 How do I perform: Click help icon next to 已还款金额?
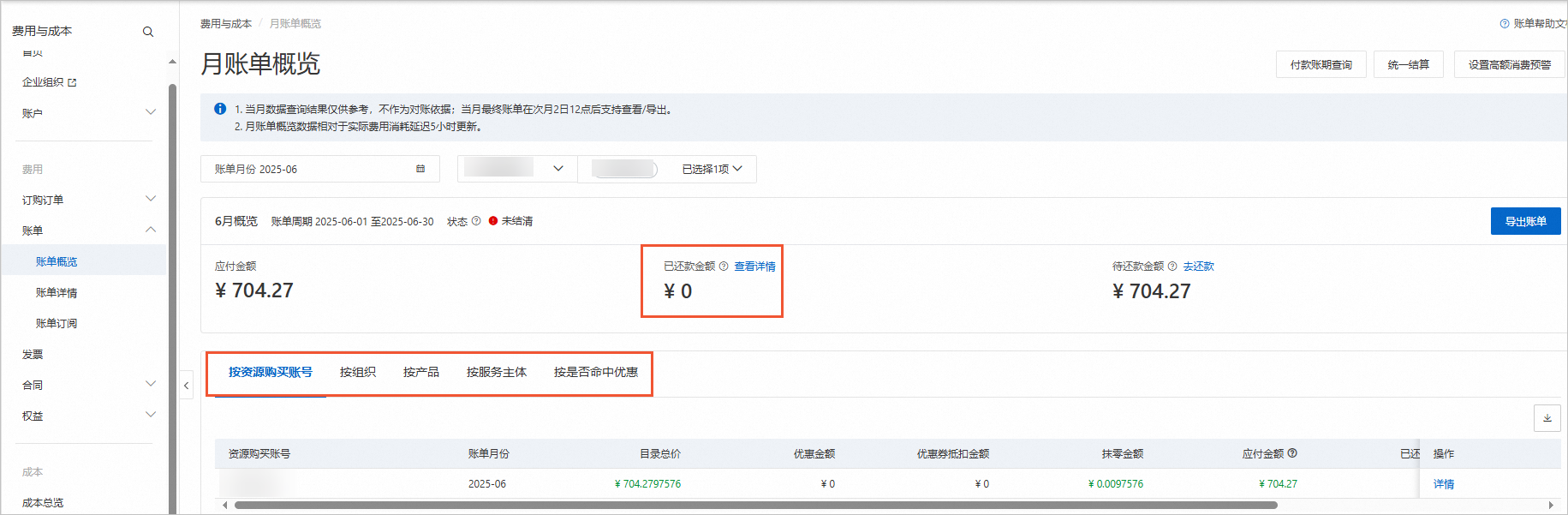[724, 266]
